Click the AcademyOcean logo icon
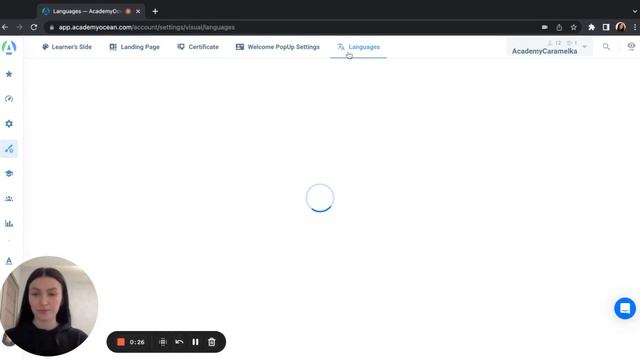Image resolution: width=640 pixels, height=360 pixels. pyautogui.click(x=9, y=47)
